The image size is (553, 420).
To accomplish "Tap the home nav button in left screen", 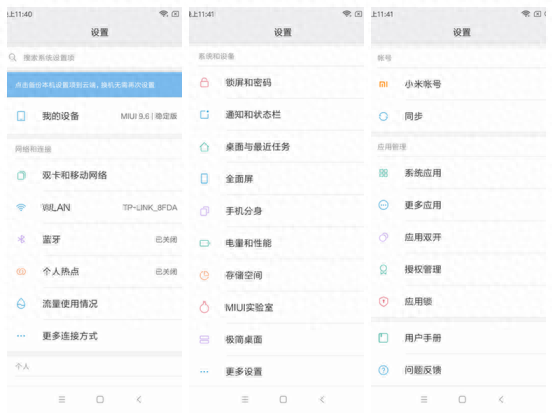I will click(x=100, y=399).
